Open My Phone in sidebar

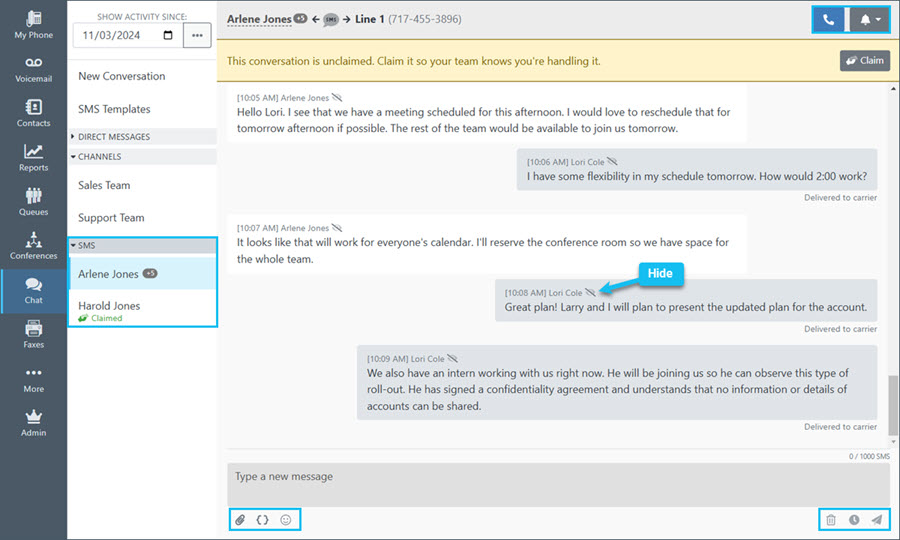click(x=33, y=25)
